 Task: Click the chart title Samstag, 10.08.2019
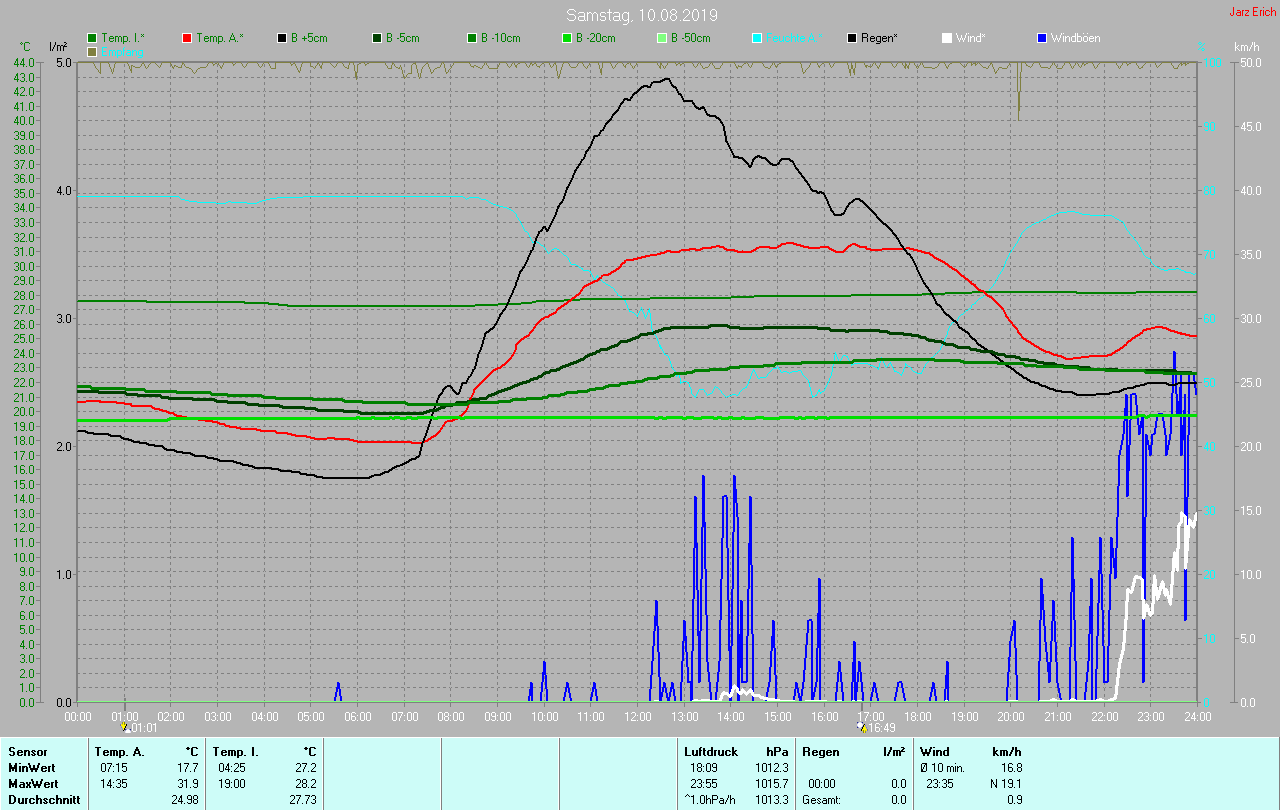pos(641,15)
